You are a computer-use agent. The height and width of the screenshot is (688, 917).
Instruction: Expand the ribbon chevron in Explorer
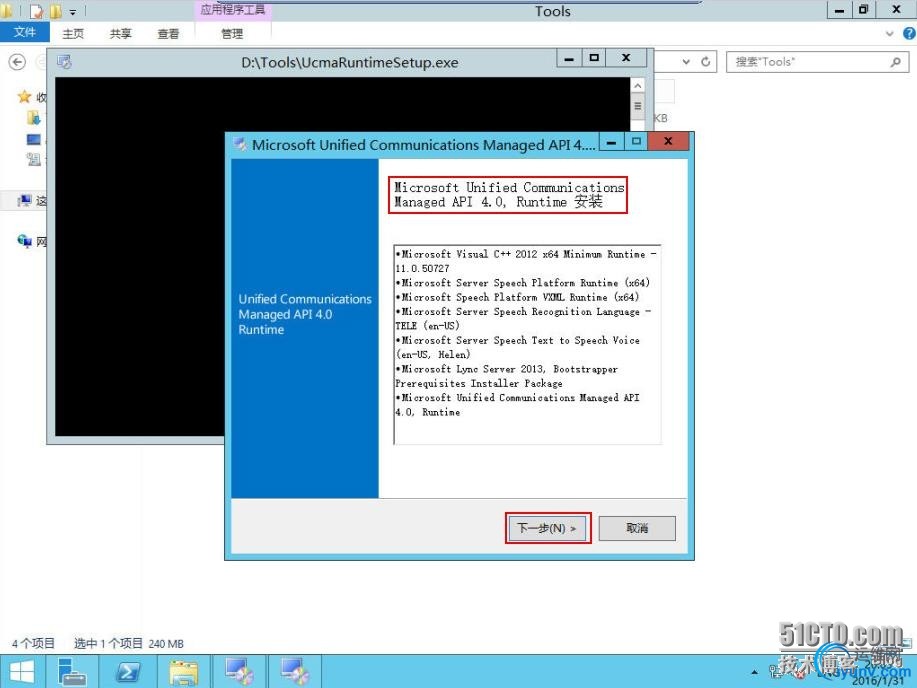pyautogui.click(x=890, y=33)
